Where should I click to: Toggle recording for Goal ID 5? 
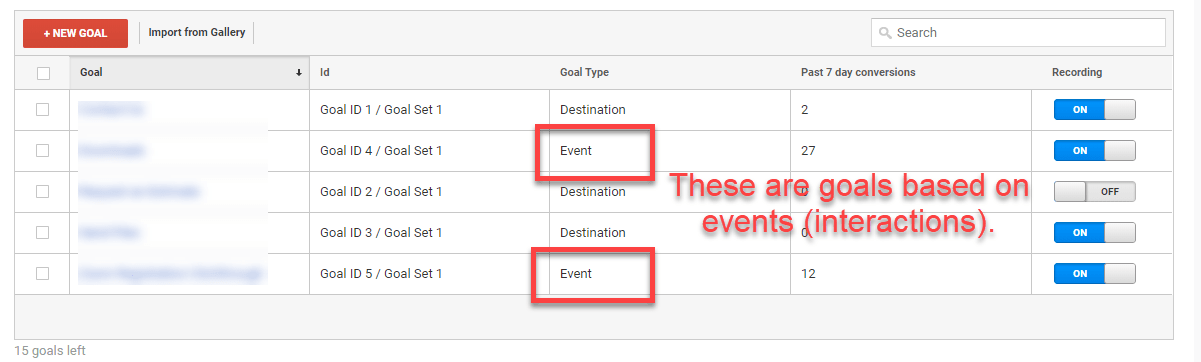pos(1095,273)
